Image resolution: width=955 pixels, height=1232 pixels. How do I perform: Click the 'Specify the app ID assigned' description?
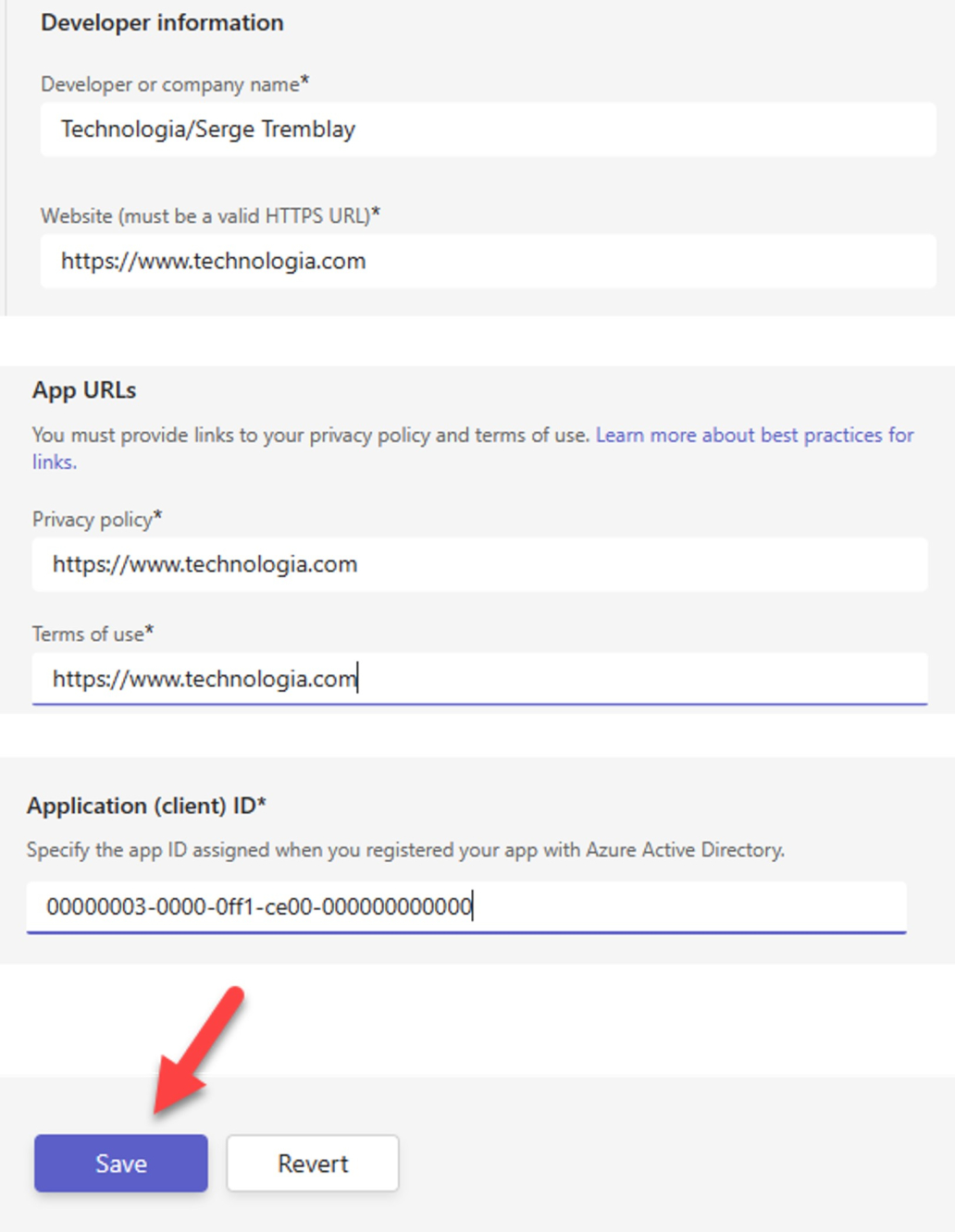(405, 850)
